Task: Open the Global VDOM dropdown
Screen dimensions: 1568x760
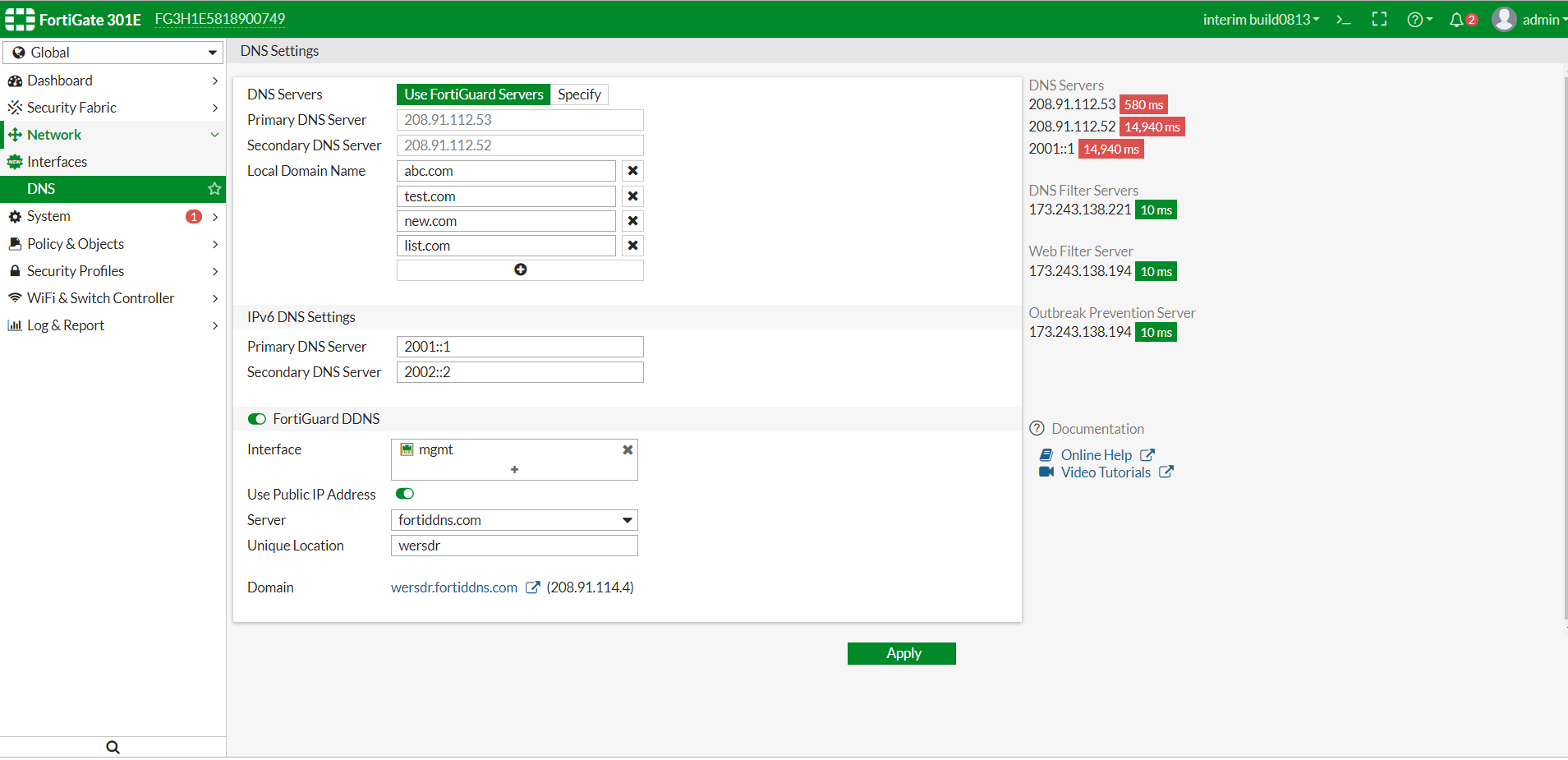Action: pos(113,53)
